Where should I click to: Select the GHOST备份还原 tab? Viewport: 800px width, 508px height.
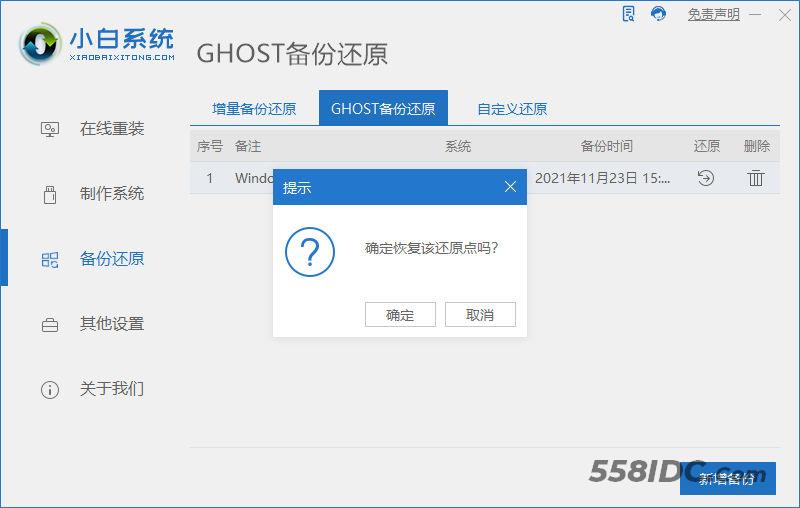(383, 108)
